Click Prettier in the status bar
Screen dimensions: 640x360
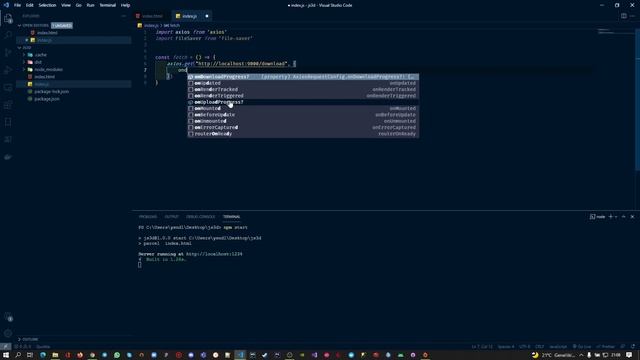pos(606,347)
